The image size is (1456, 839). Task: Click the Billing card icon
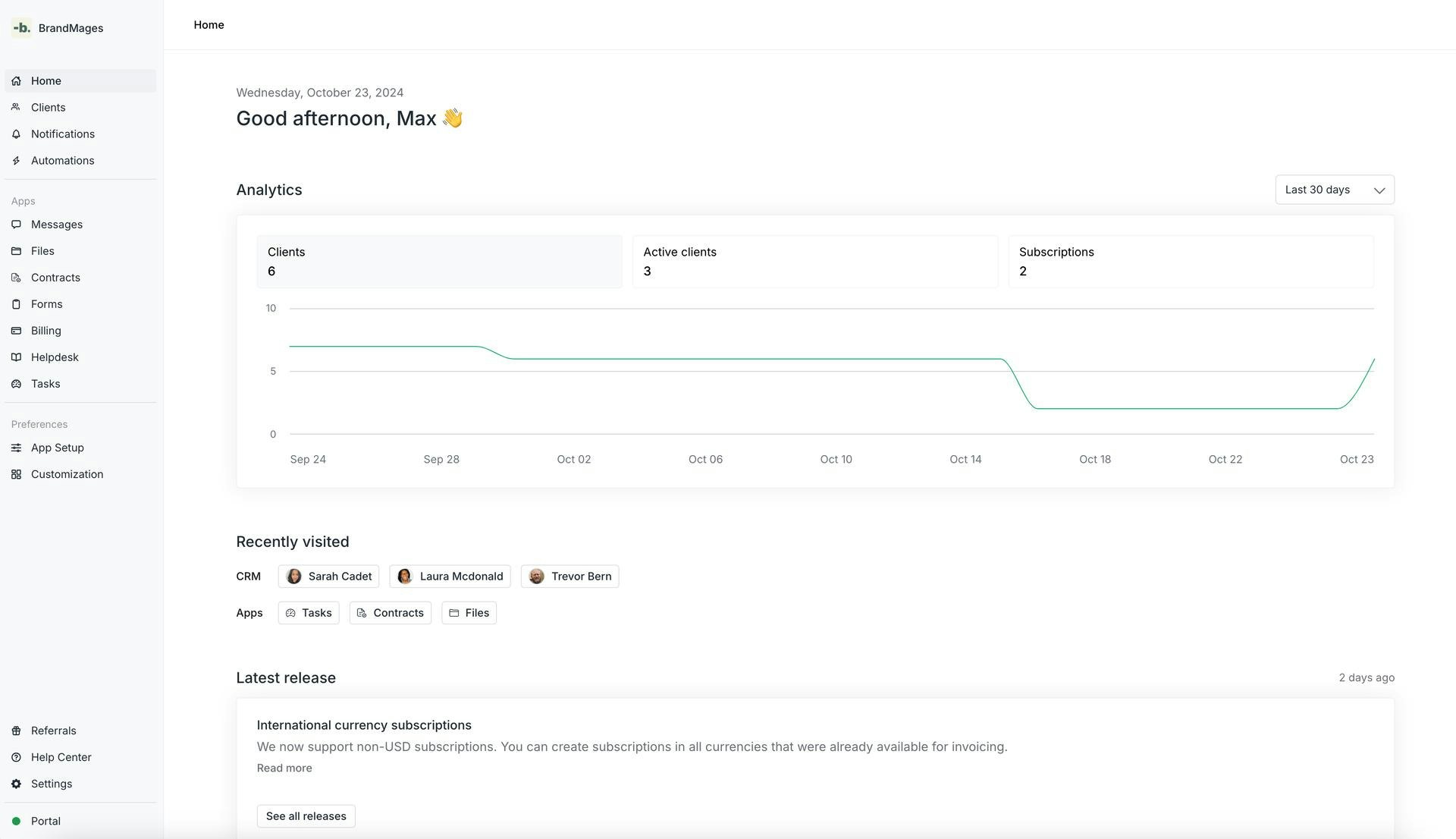point(16,331)
